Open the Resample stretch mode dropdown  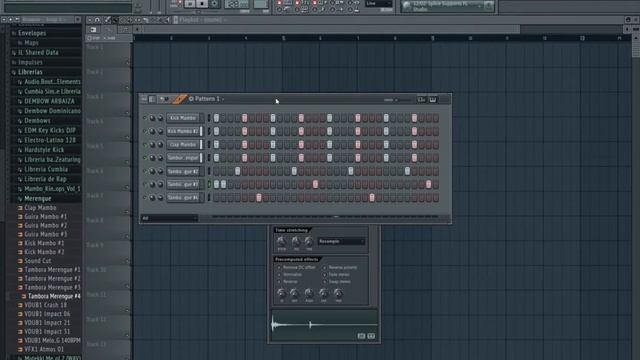click(341, 242)
